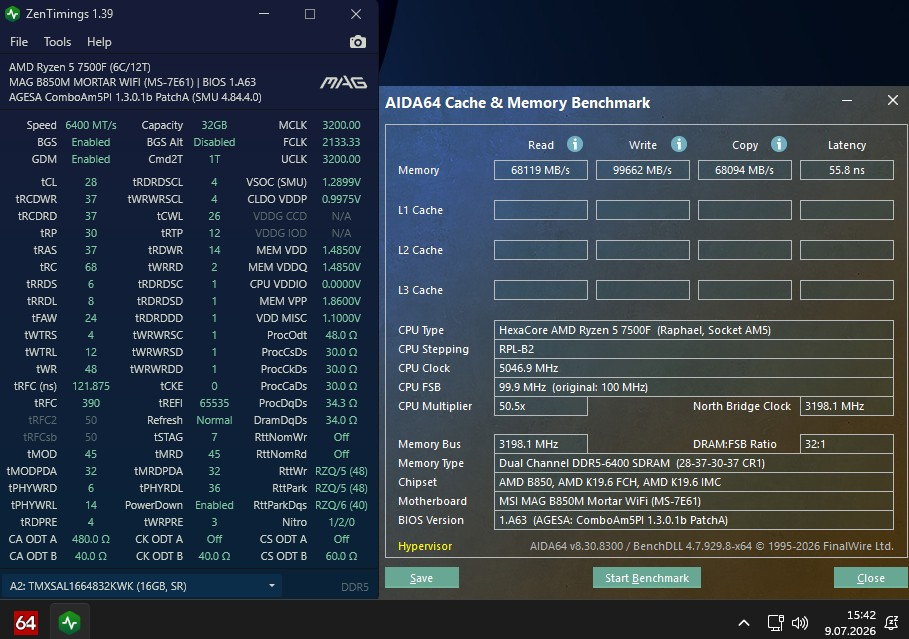Open the File menu in ZenTimings
Screen dimensions: 909x639
(x=19, y=42)
